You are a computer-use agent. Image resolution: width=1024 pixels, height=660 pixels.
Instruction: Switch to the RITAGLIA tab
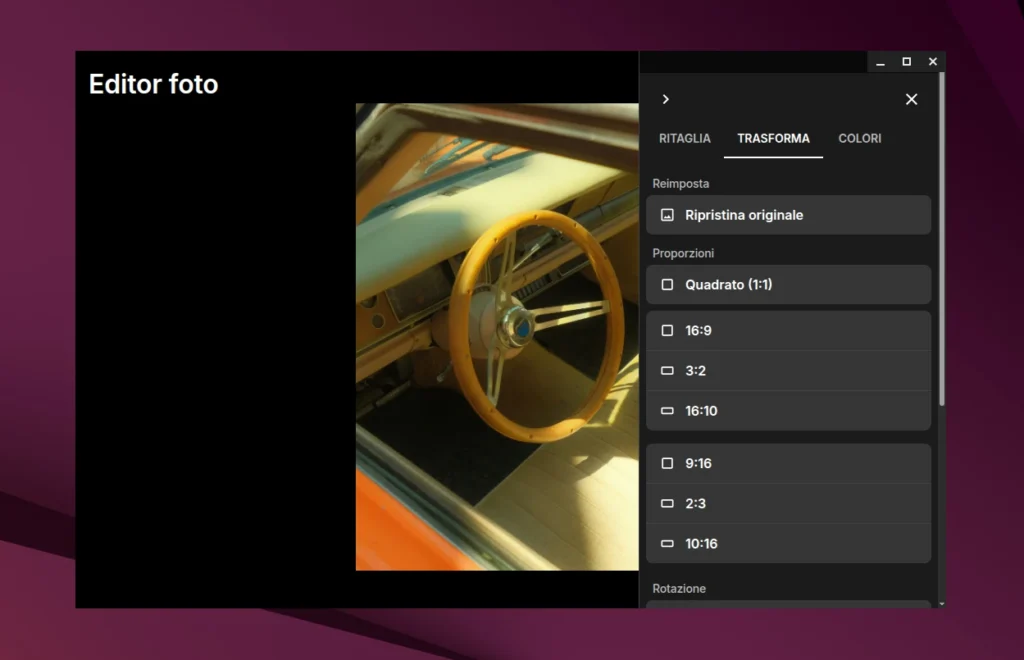pos(684,139)
